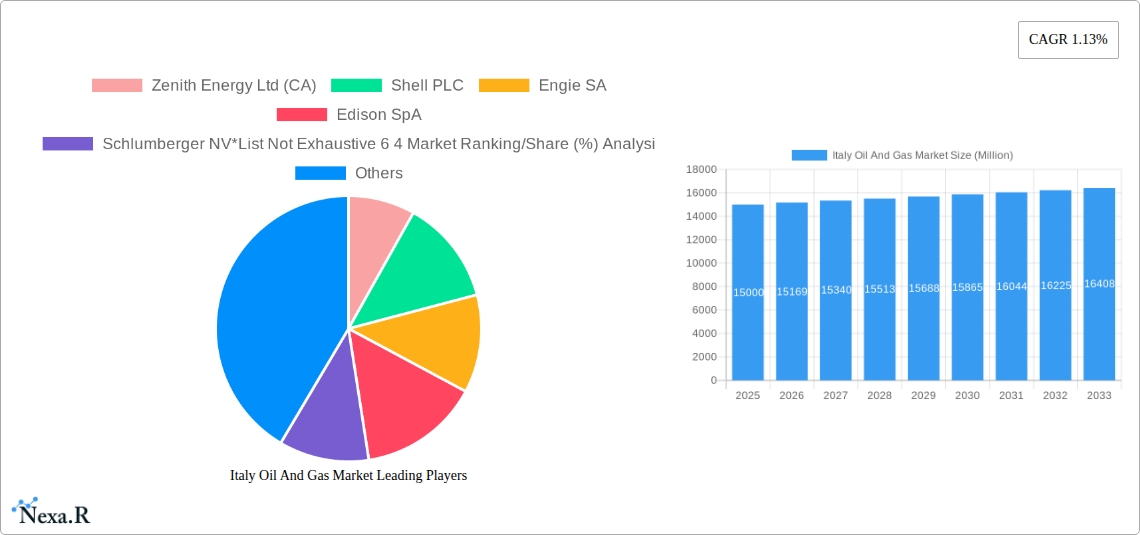Click the Others legend label
The image size is (1140, 535).
[x=379, y=173]
